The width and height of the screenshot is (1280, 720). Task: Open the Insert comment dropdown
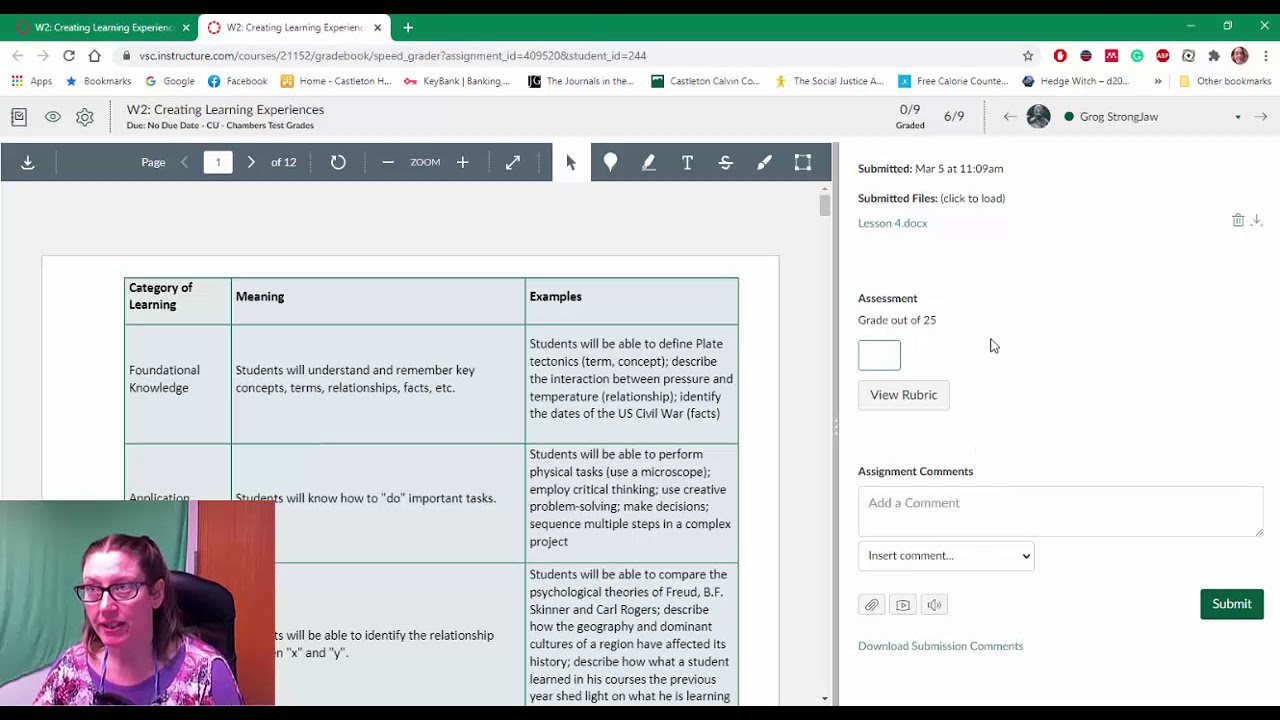point(945,556)
